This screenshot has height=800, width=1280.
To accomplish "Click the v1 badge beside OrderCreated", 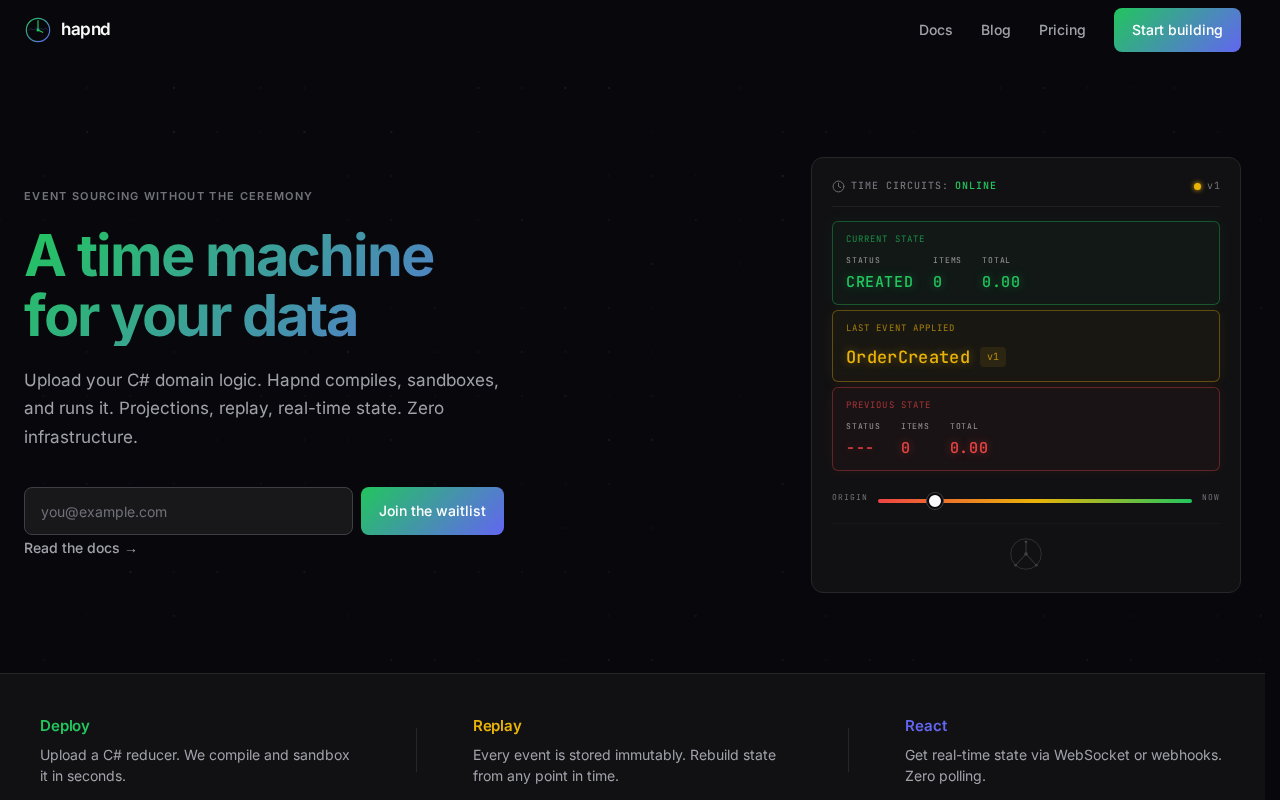I will (x=992, y=357).
